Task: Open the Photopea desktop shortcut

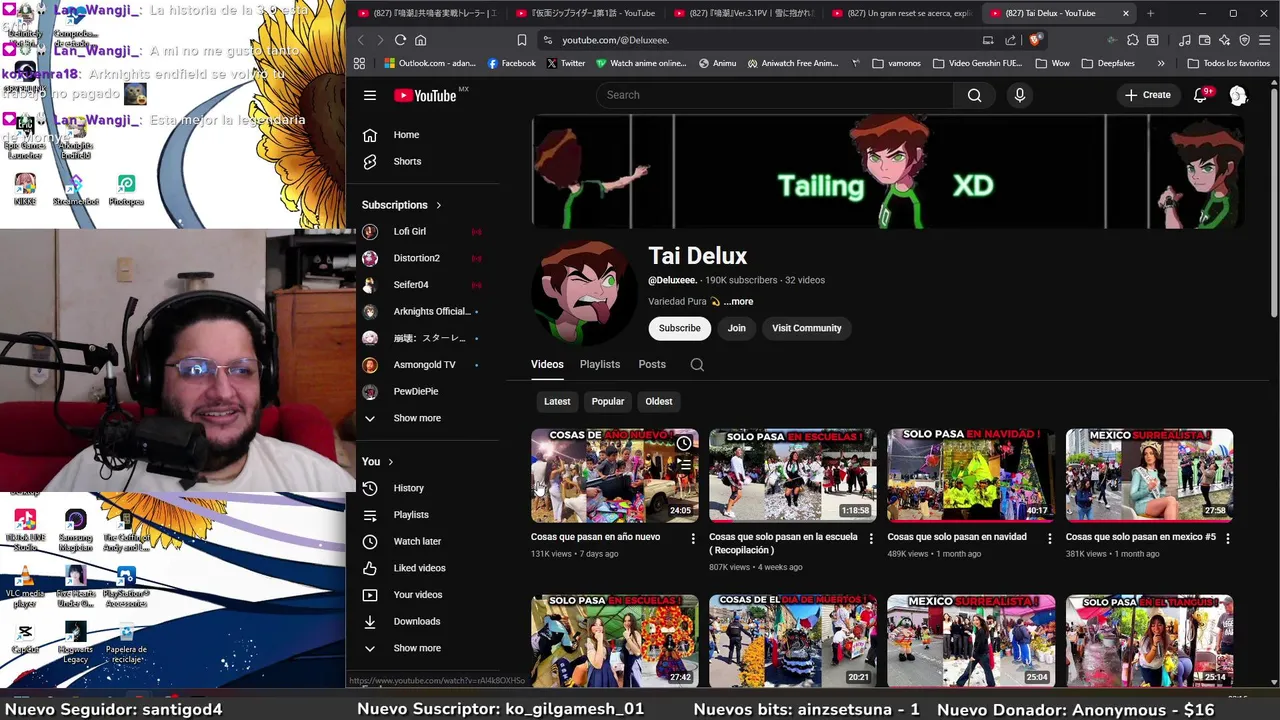Action: click(x=126, y=189)
